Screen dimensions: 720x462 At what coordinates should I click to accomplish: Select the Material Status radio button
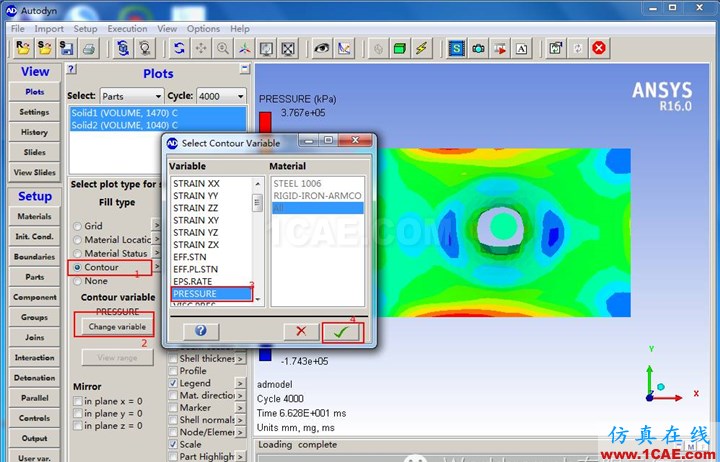78,254
